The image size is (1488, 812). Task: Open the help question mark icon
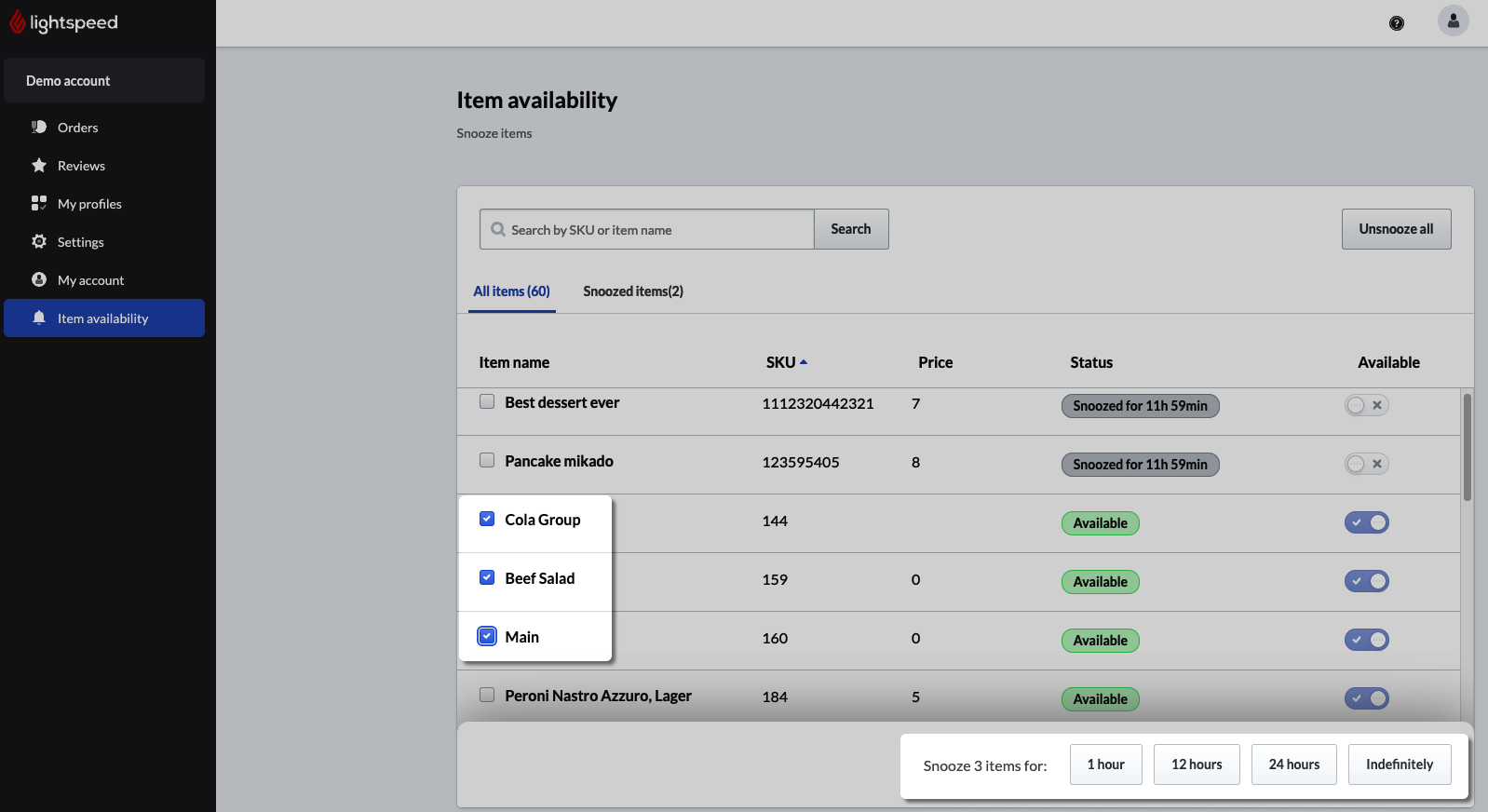pyautogui.click(x=1396, y=23)
